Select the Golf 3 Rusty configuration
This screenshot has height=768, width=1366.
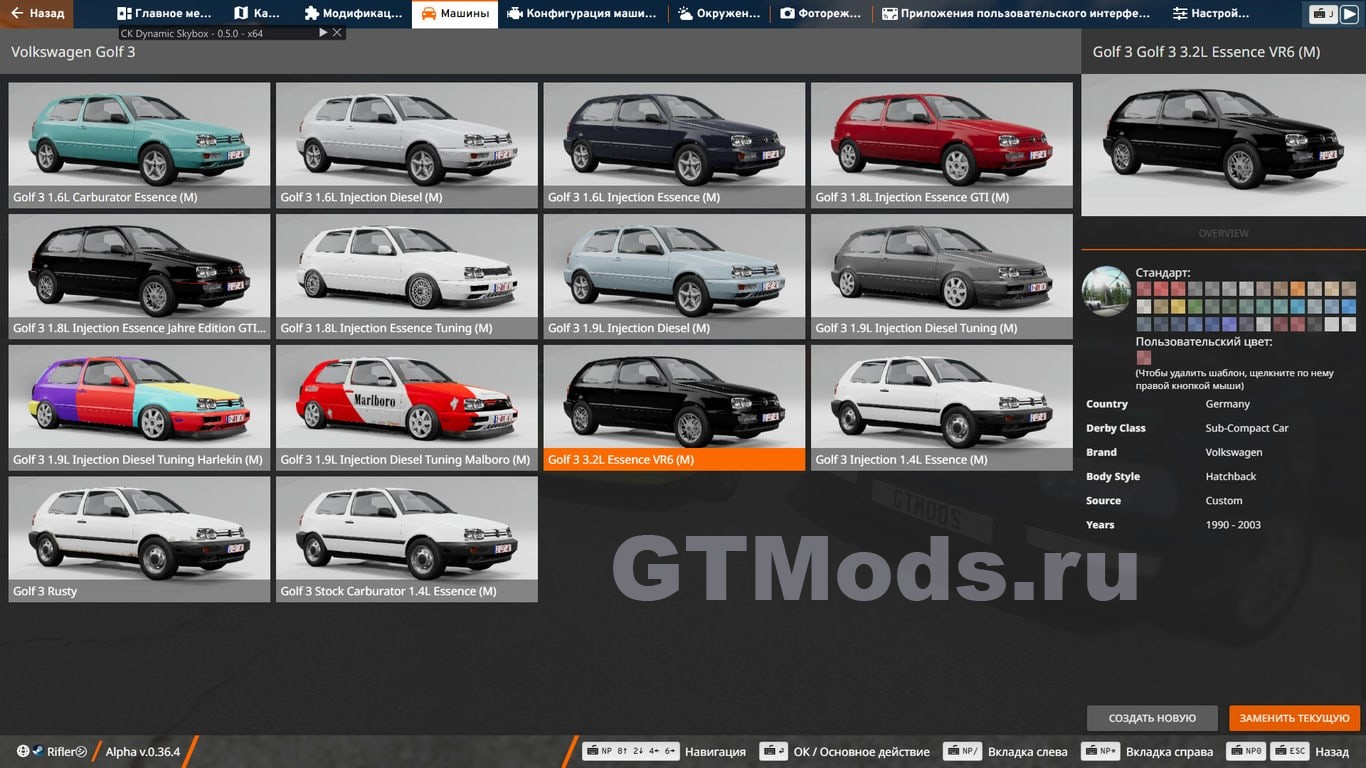click(139, 539)
